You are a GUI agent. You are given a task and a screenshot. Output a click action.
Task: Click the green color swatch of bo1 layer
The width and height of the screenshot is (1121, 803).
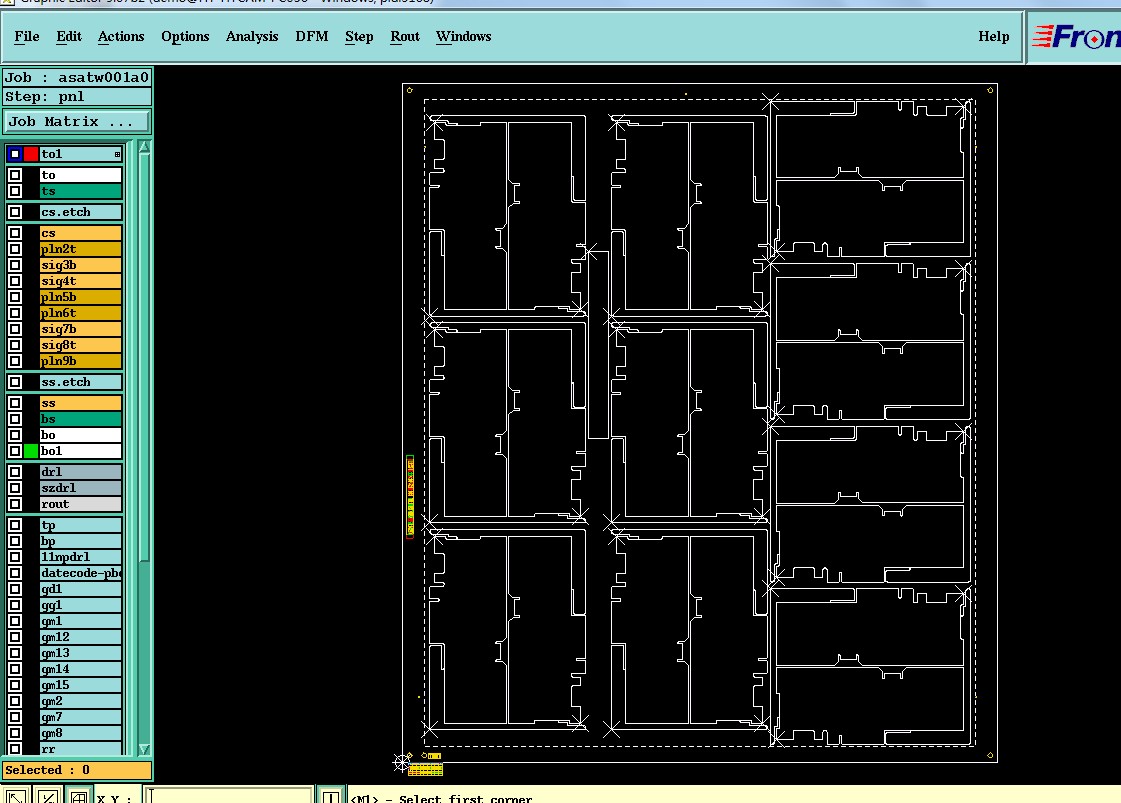[x=31, y=451]
